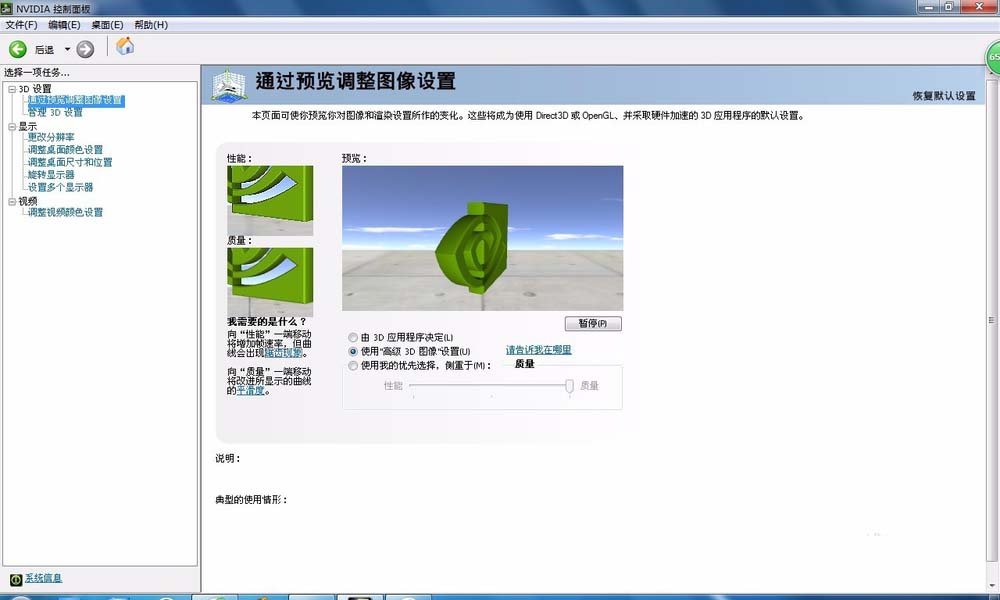
Task: Click the NVIDIA app icon in title bar
Action: pos(6,8)
